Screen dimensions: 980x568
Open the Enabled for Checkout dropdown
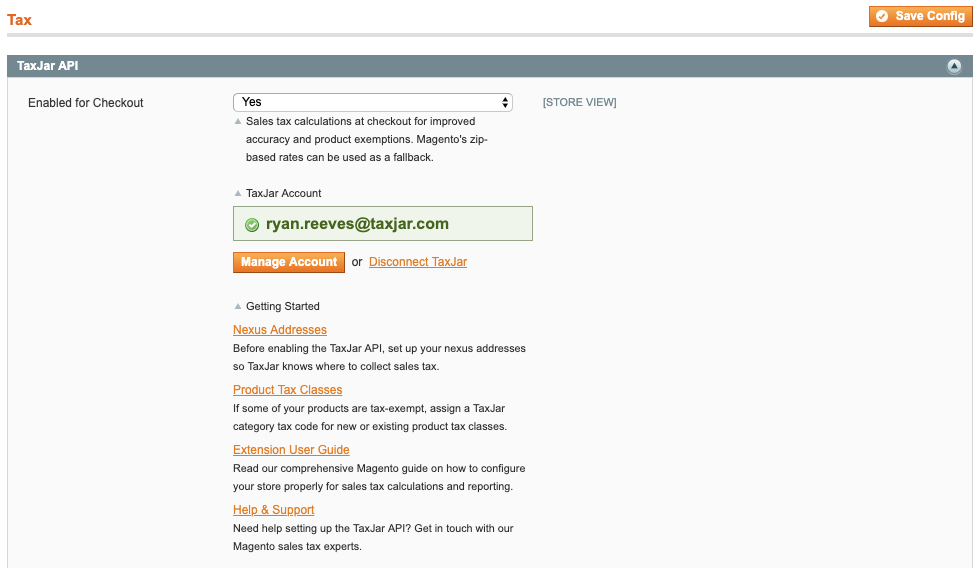372,102
